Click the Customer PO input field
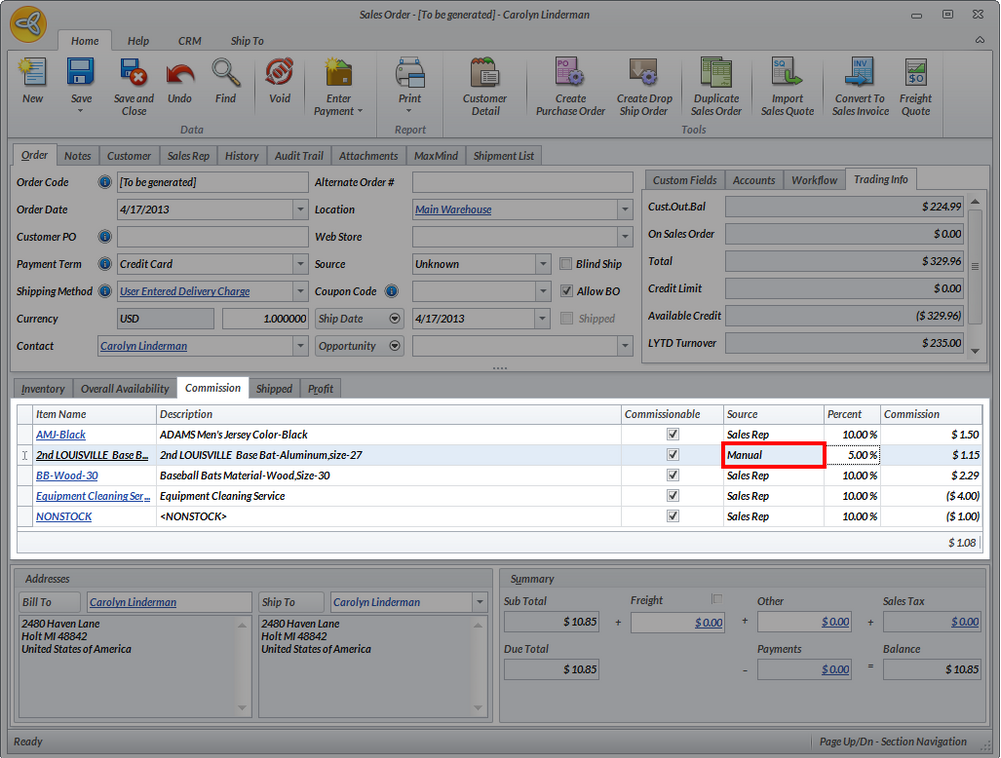 212,237
